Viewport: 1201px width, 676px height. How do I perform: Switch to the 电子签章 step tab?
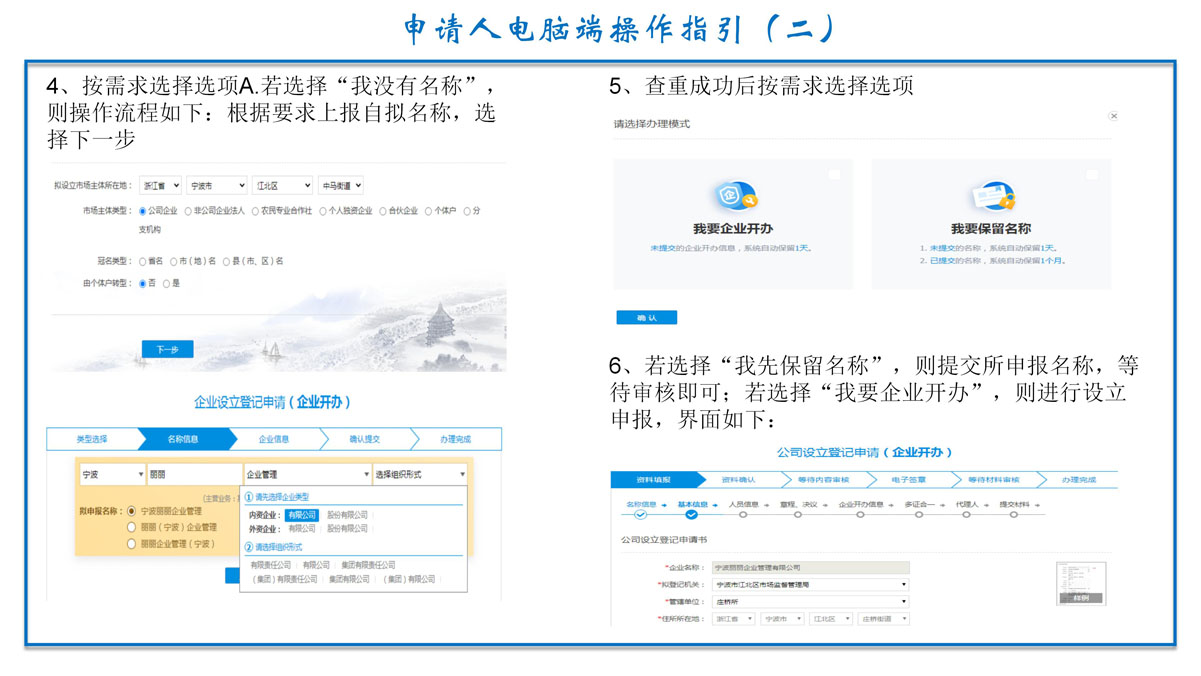pos(908,480)
